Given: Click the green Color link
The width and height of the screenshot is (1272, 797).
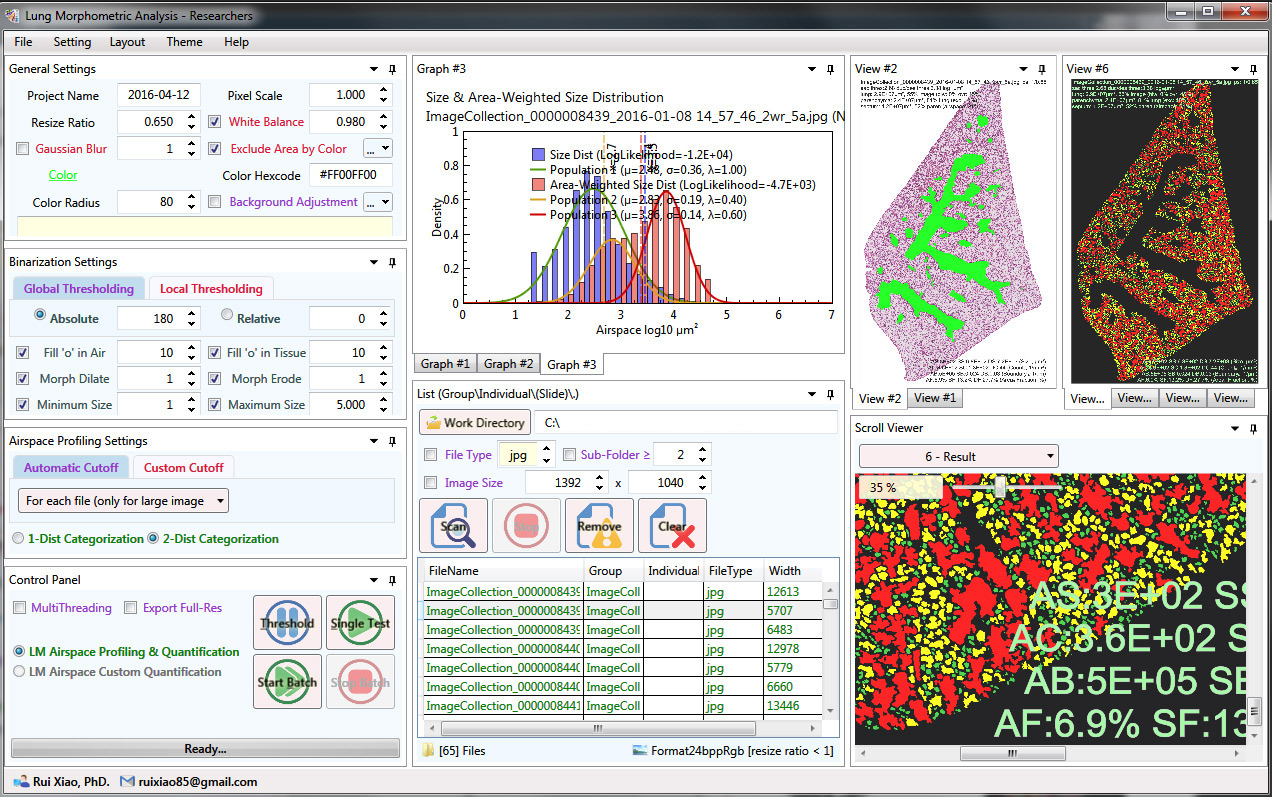Looking at the screenshot, I should click(x=63, y=175).
